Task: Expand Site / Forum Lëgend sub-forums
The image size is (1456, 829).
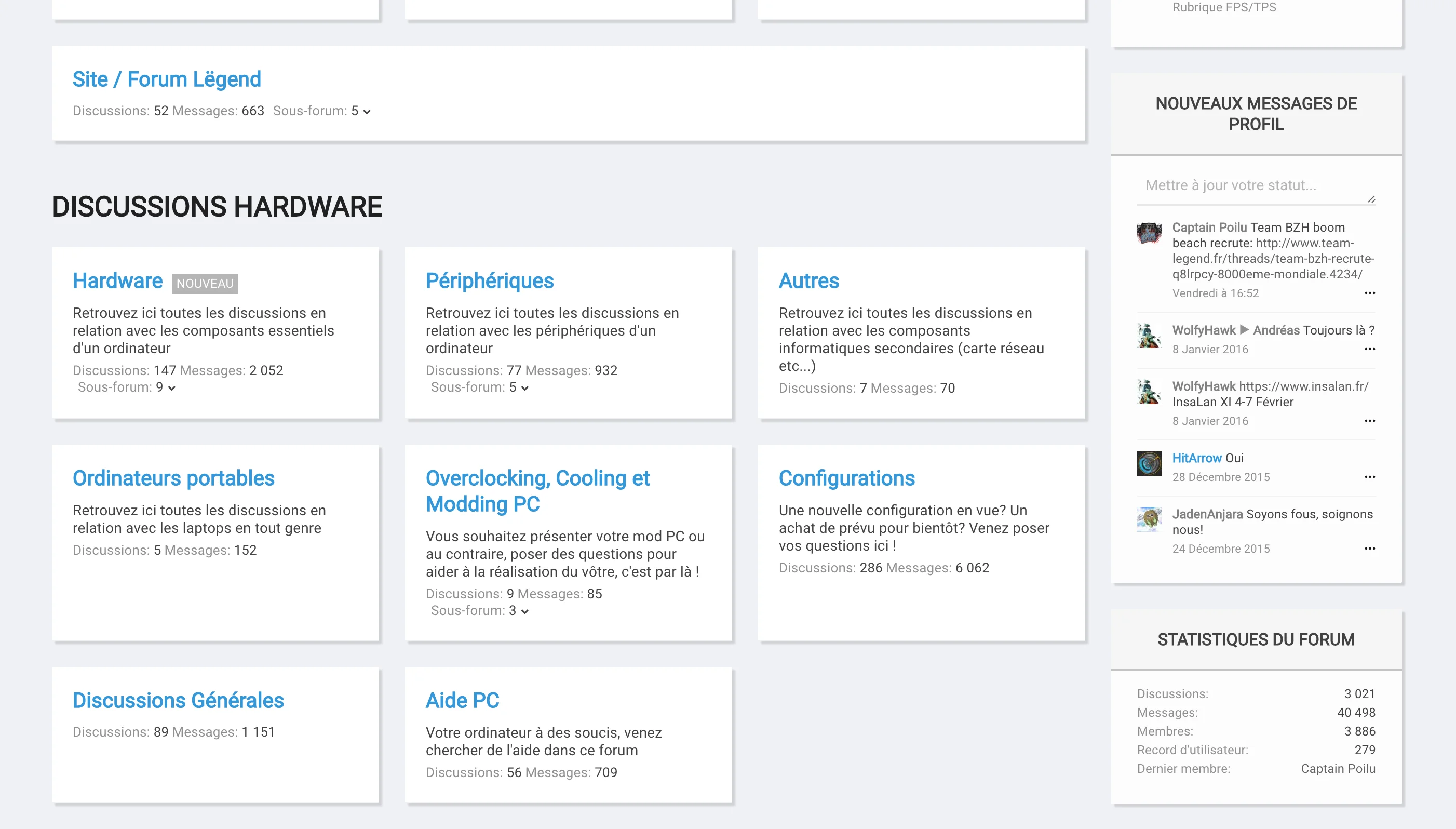Action: click(x=367, y=112)
